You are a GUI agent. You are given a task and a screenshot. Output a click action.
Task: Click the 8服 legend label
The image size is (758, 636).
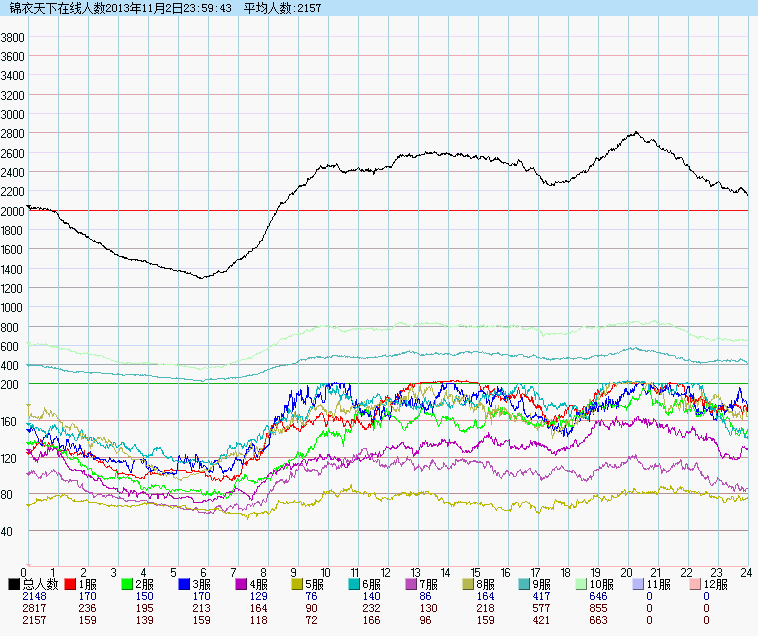pos(487,584)
